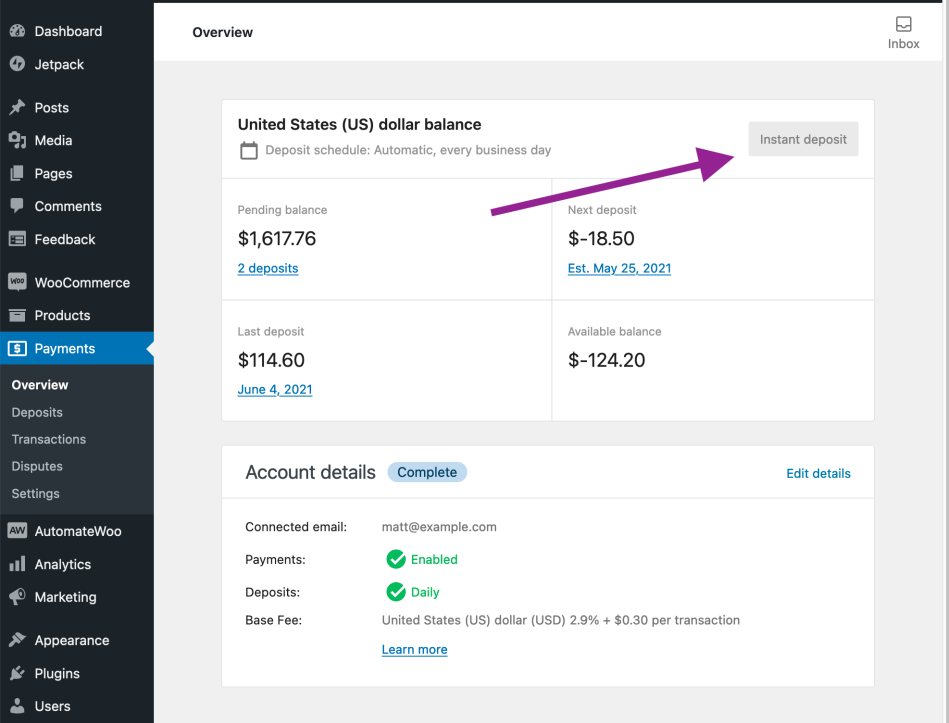Go to Disputes under Payments
949x723 pixels.
click(x=37, y=466)
